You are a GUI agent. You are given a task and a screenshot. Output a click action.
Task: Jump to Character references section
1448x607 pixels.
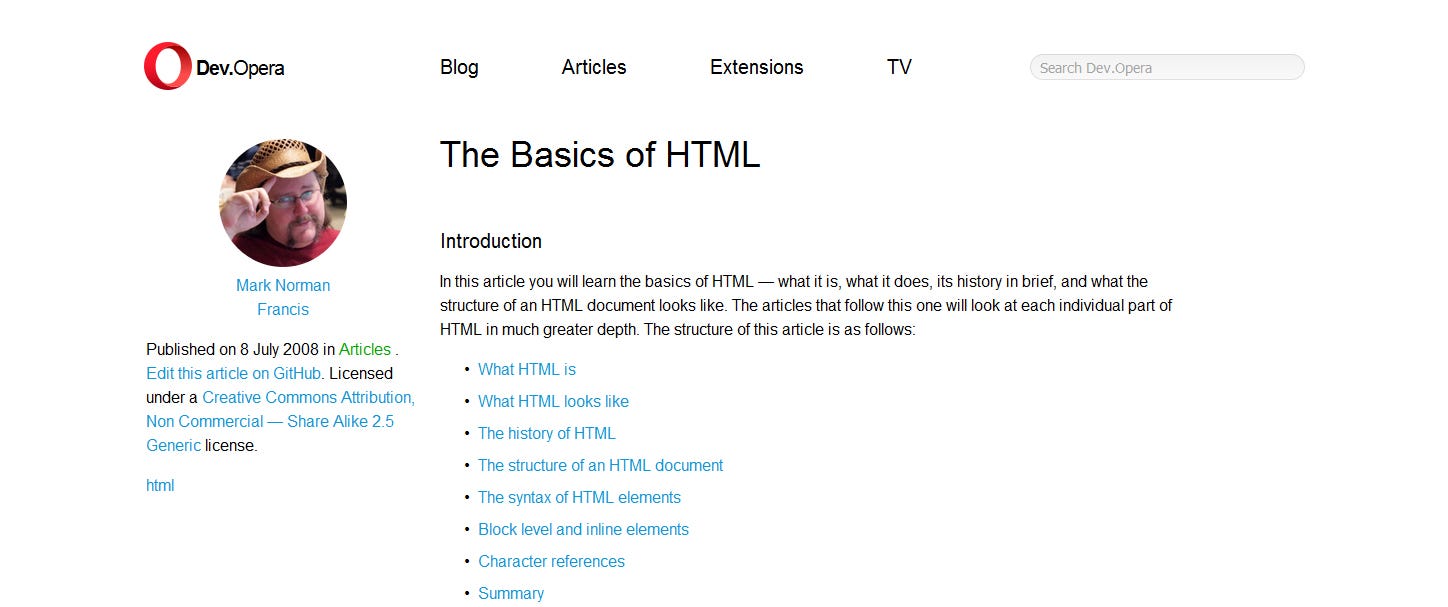point(551,561)
